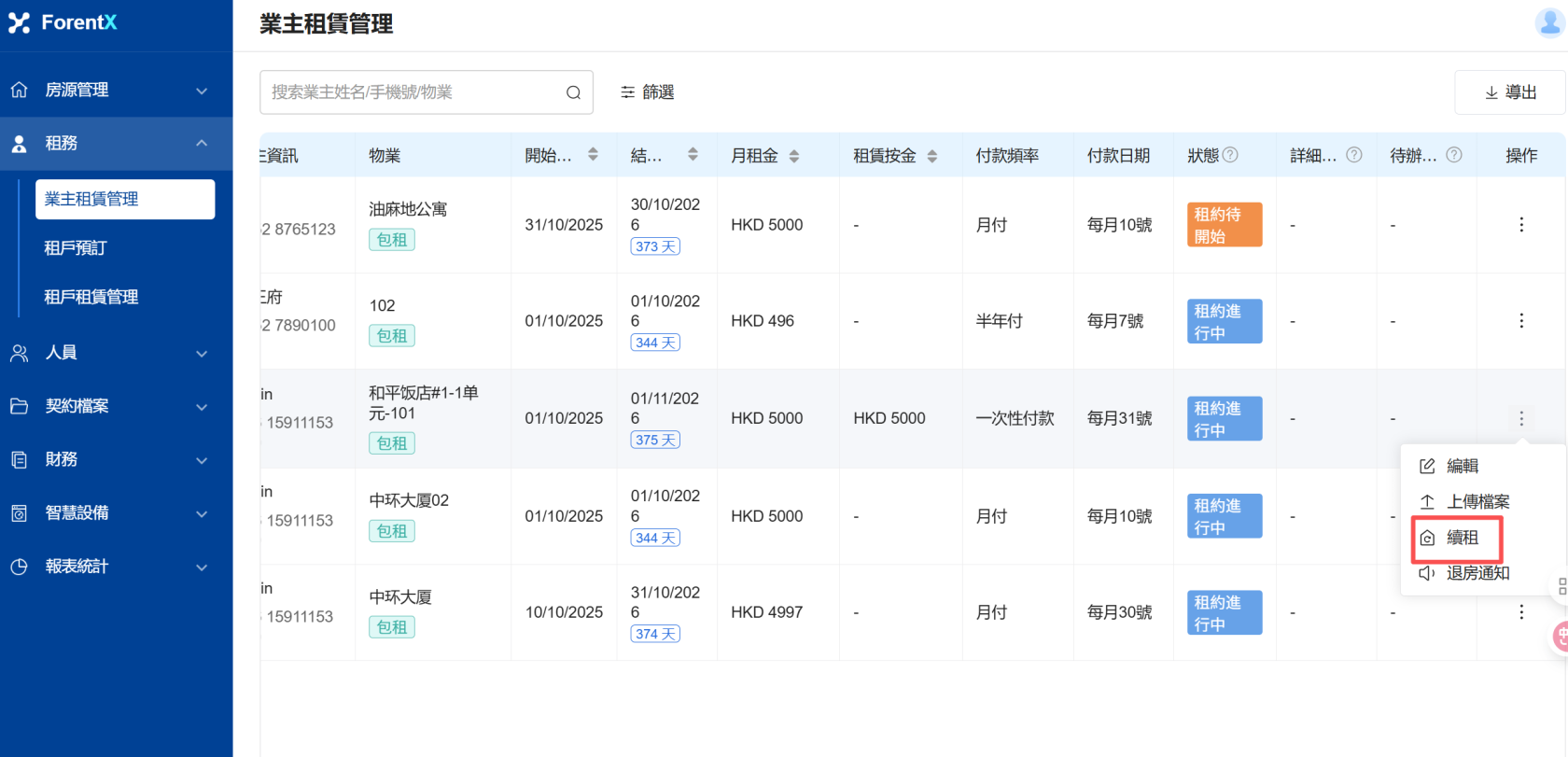Select 續租 from the context menu

pyautogui.click(x=1461, y=538)
